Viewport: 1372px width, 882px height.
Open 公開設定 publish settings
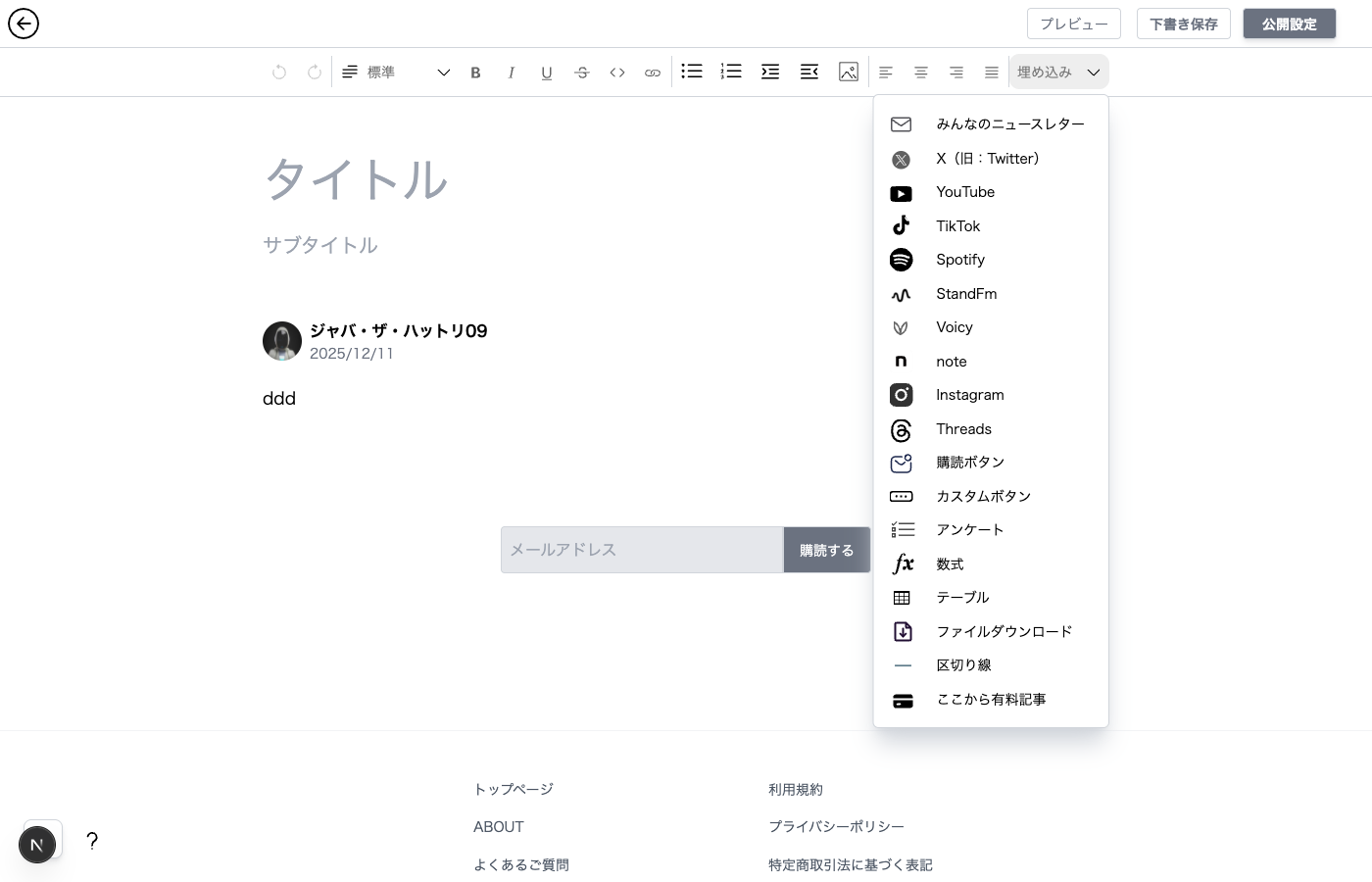tap(1289, 24)
